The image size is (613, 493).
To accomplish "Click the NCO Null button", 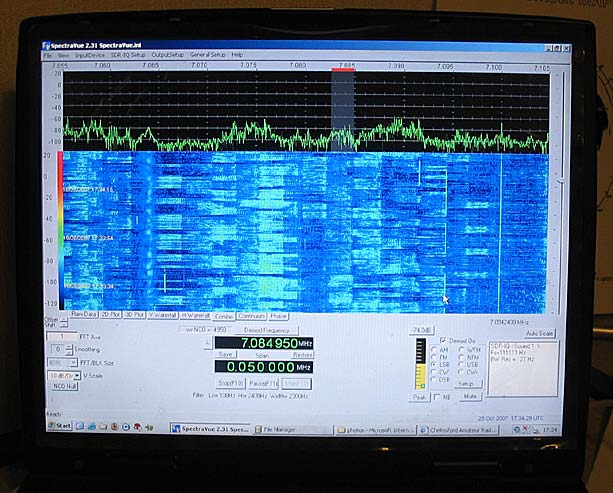I will click(65, 386).
